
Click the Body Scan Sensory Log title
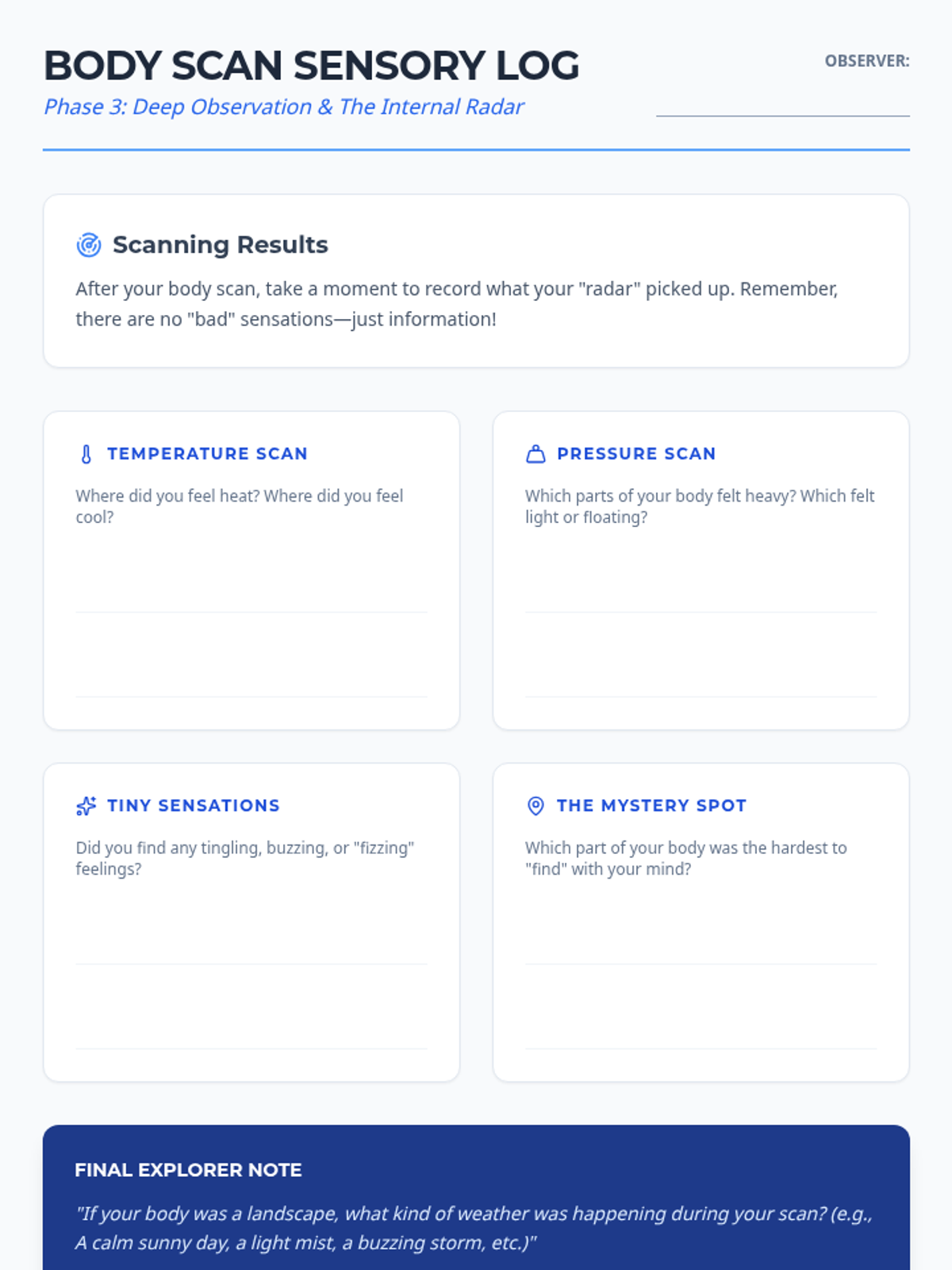(x=311, y=66)
